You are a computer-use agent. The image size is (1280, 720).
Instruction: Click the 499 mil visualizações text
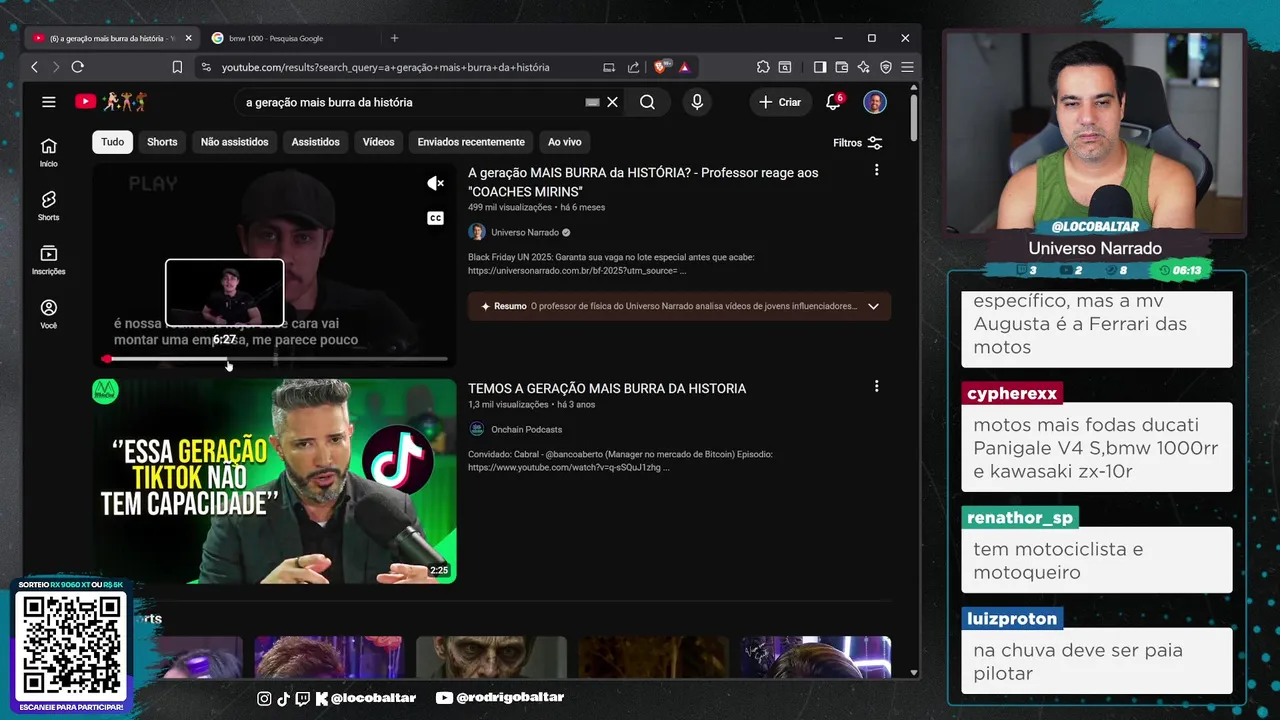[x=509, y=207]
